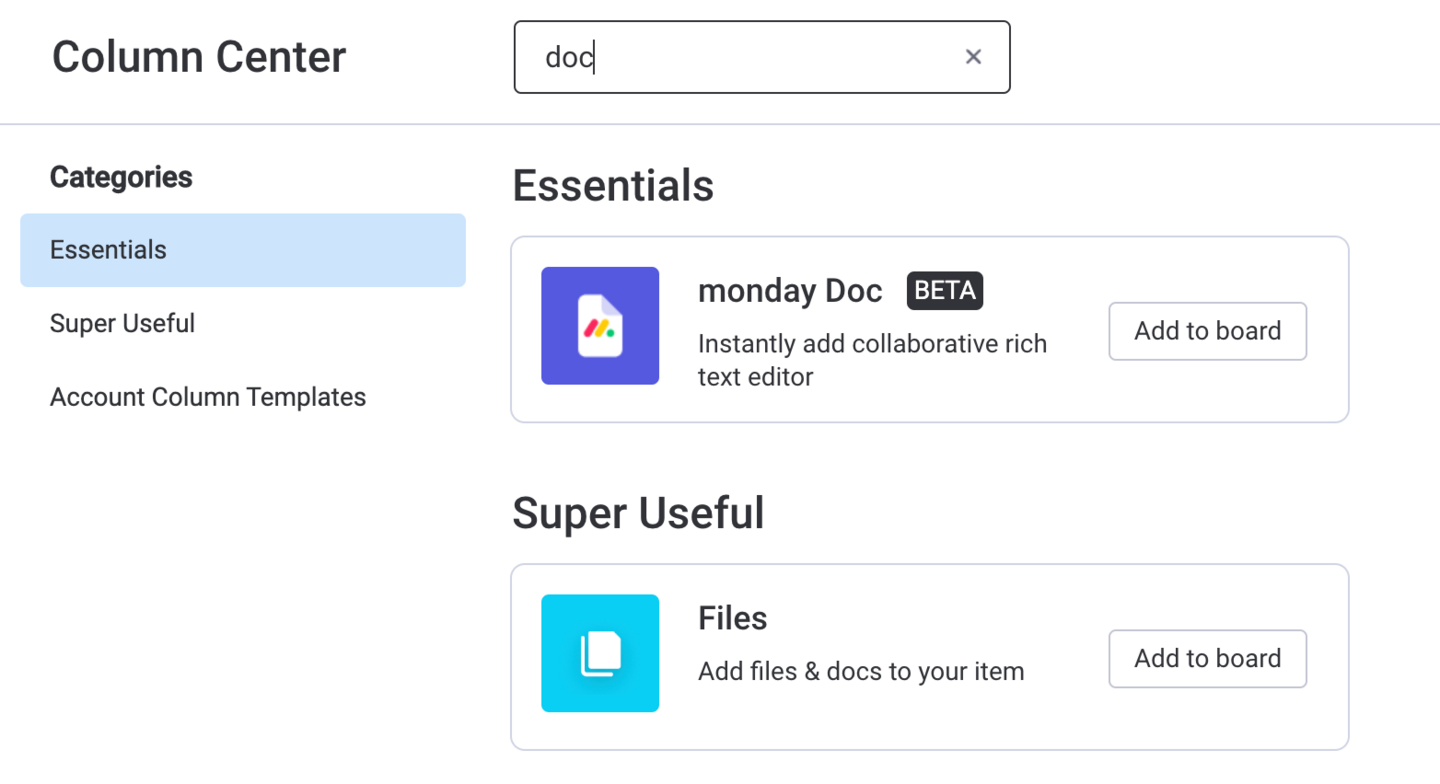This screenshot has width=1440, height=784.
Task: Click the collaborative rich text editor description
Action: click(x=872, y=360)
